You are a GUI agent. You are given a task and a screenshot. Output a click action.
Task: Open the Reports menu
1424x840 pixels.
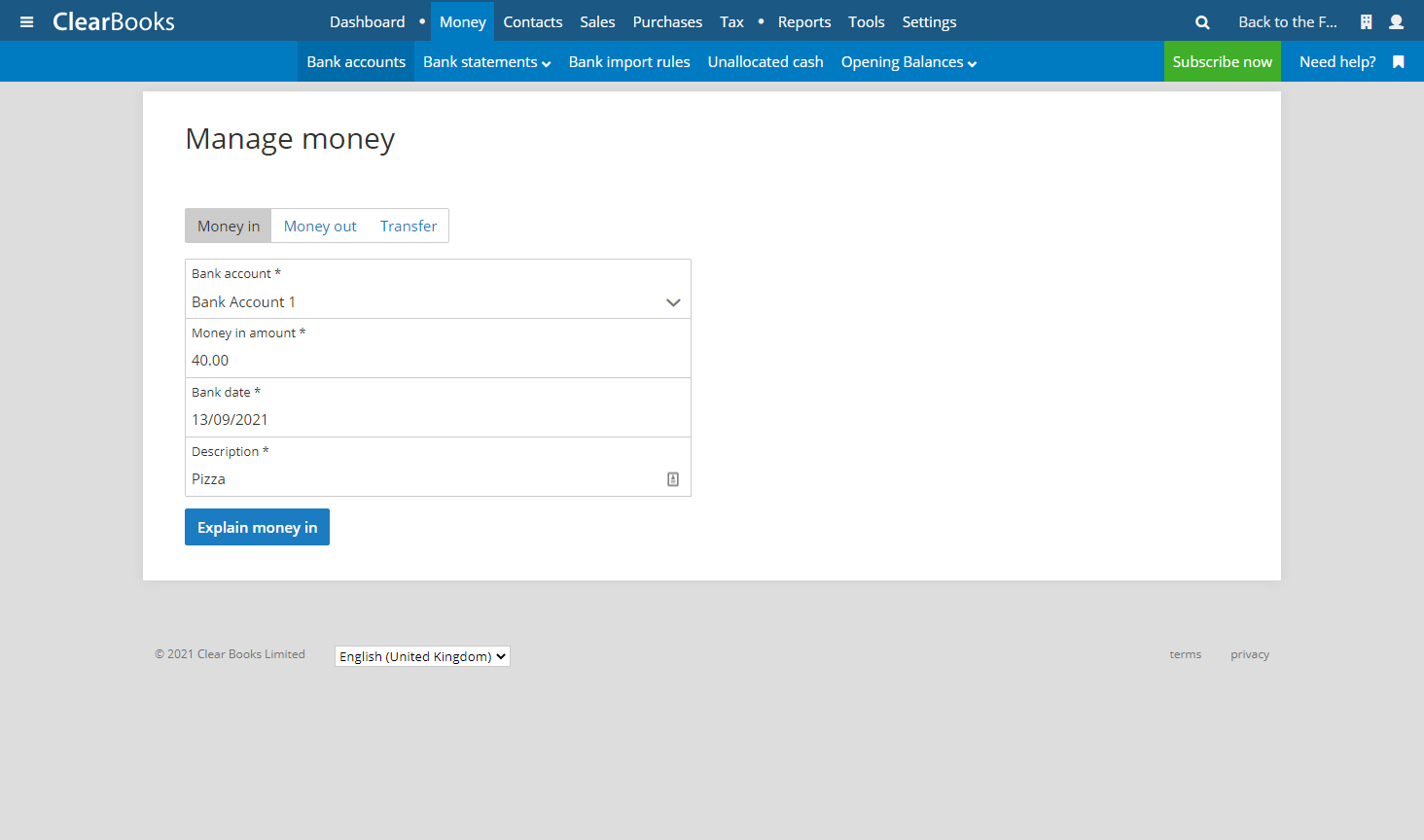(x=803, y=21)
